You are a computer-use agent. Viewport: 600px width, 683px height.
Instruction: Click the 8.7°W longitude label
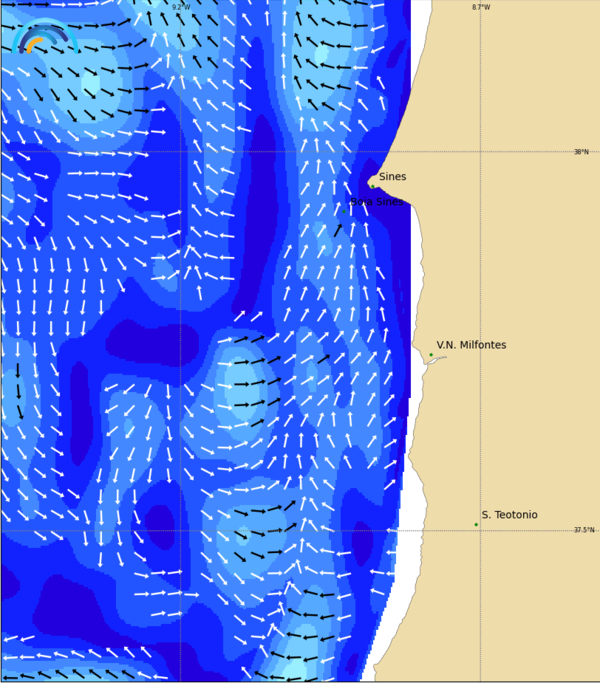click(x=481, y=7)
